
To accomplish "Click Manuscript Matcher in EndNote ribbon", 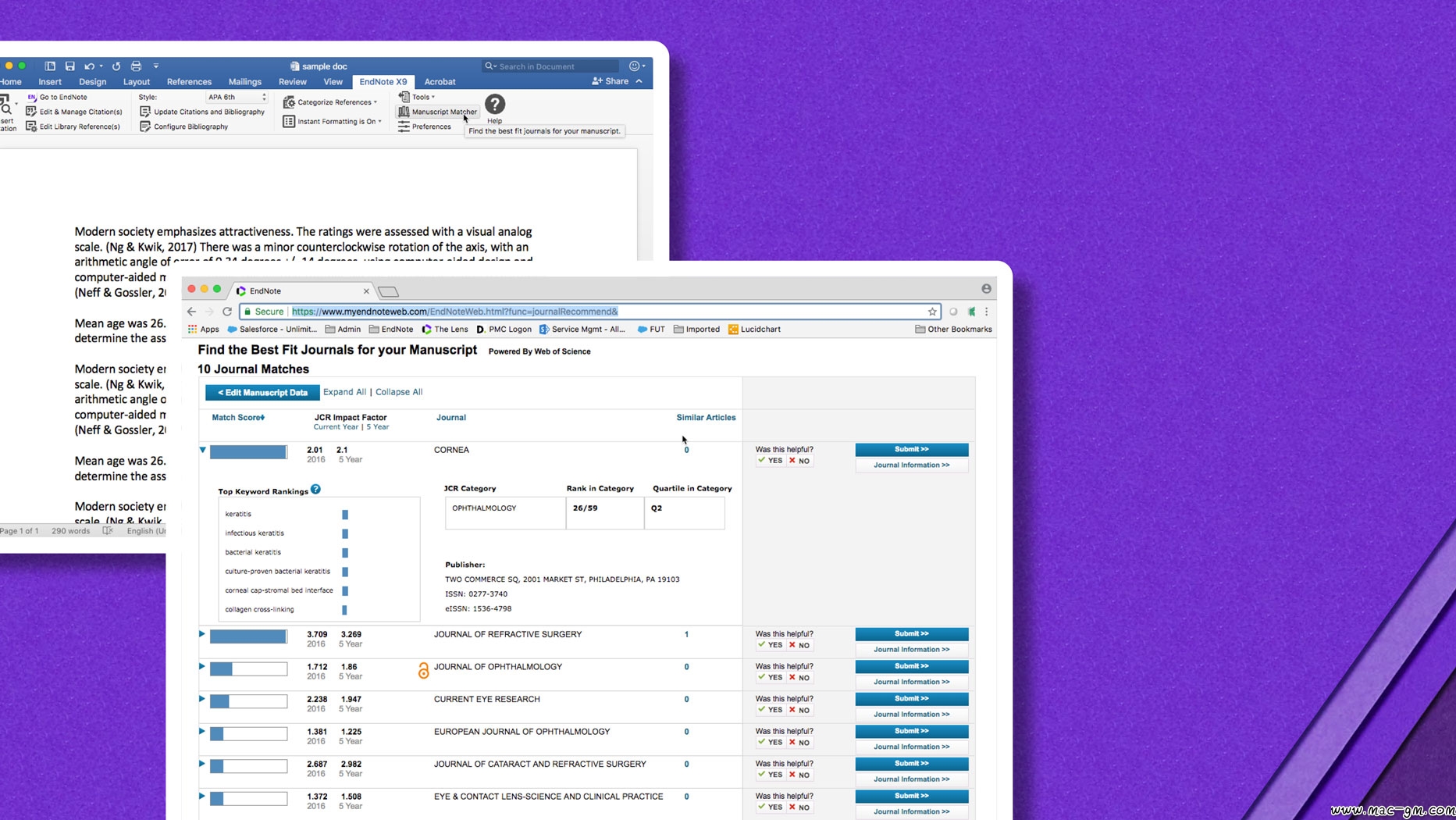I will tap(437, 112).
